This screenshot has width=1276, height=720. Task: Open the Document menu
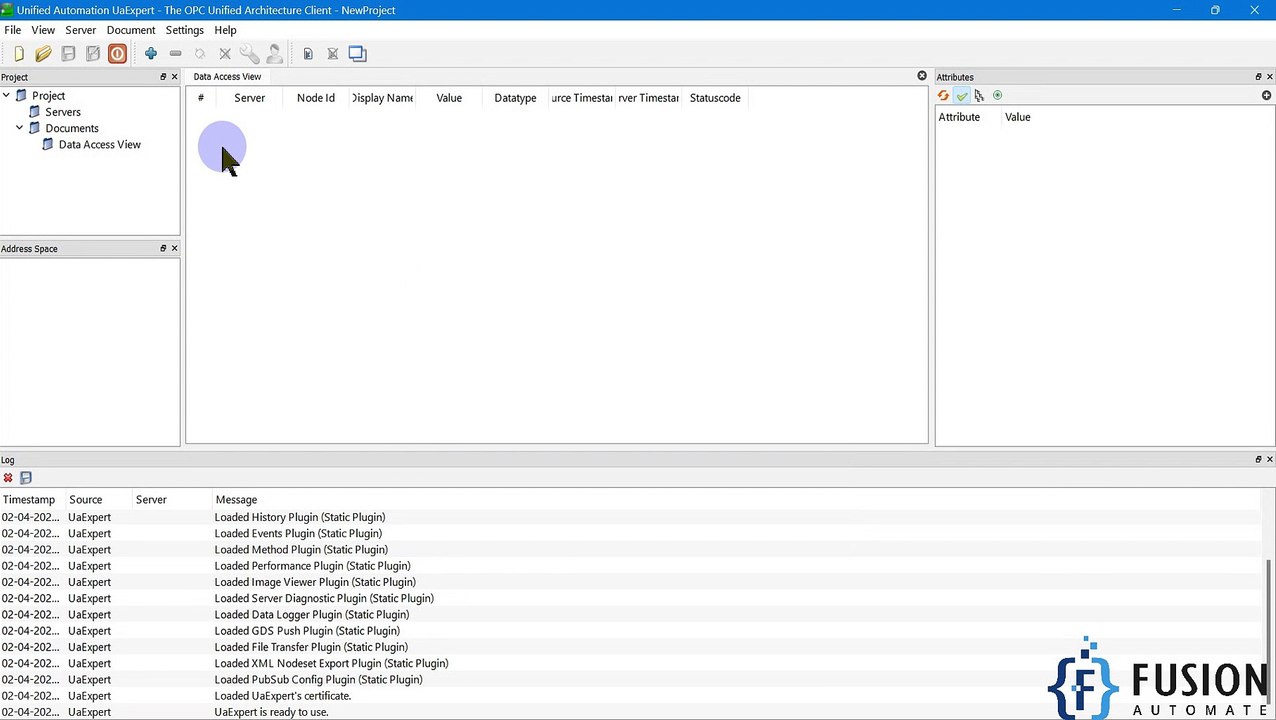click(x=131, y=30)
